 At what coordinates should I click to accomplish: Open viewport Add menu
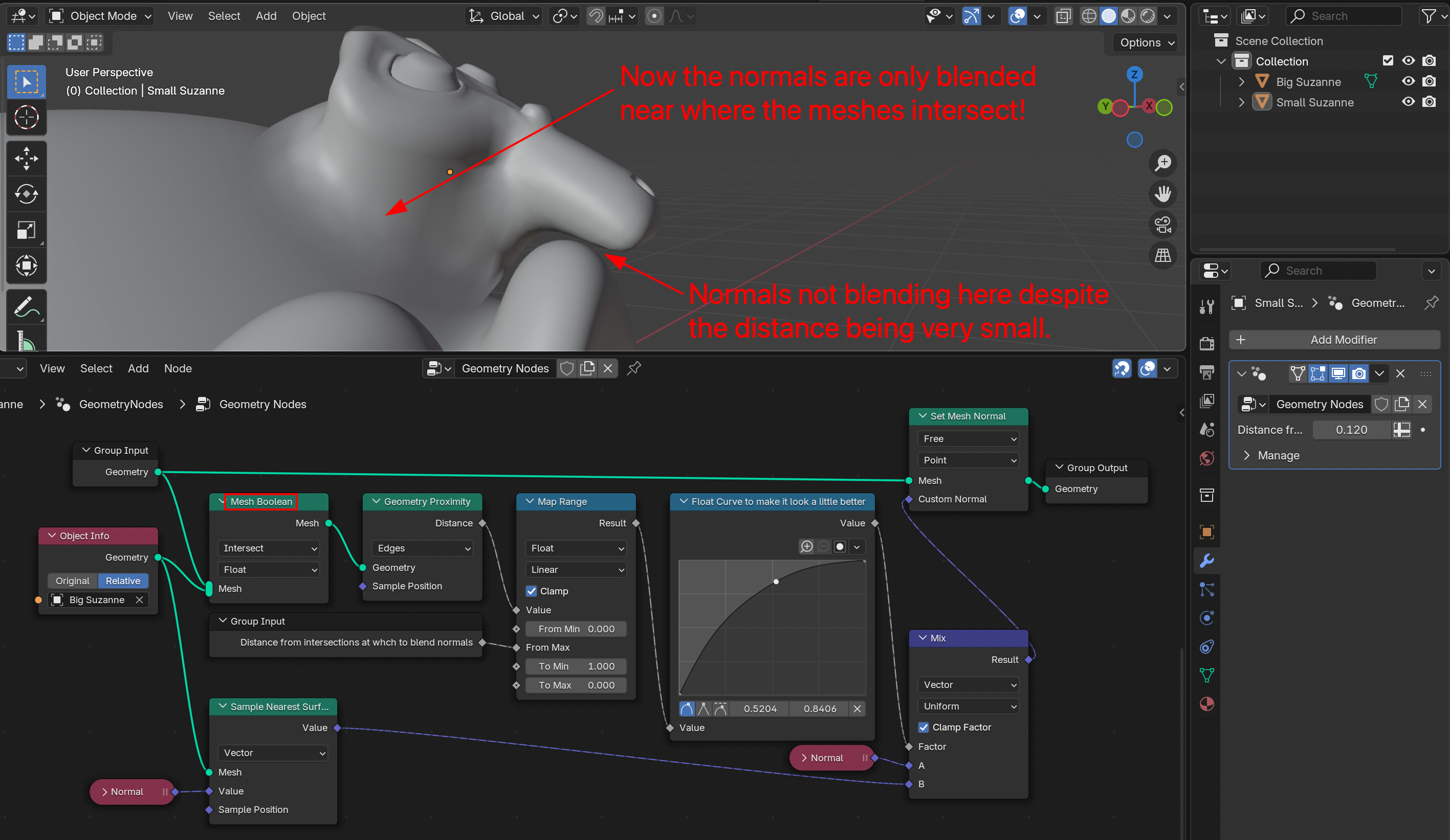[266, 16]
